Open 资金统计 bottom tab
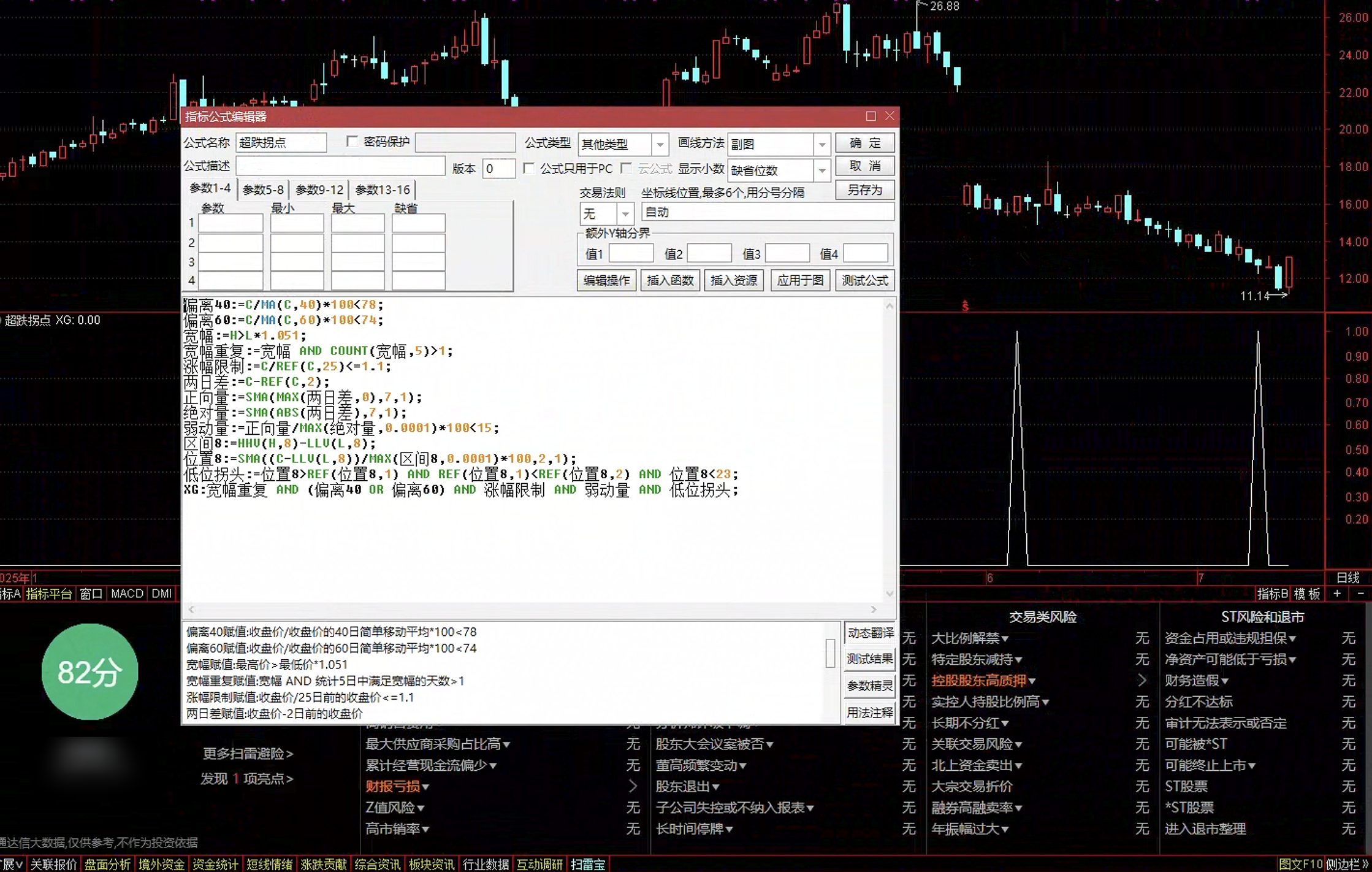 click(215, 865)
